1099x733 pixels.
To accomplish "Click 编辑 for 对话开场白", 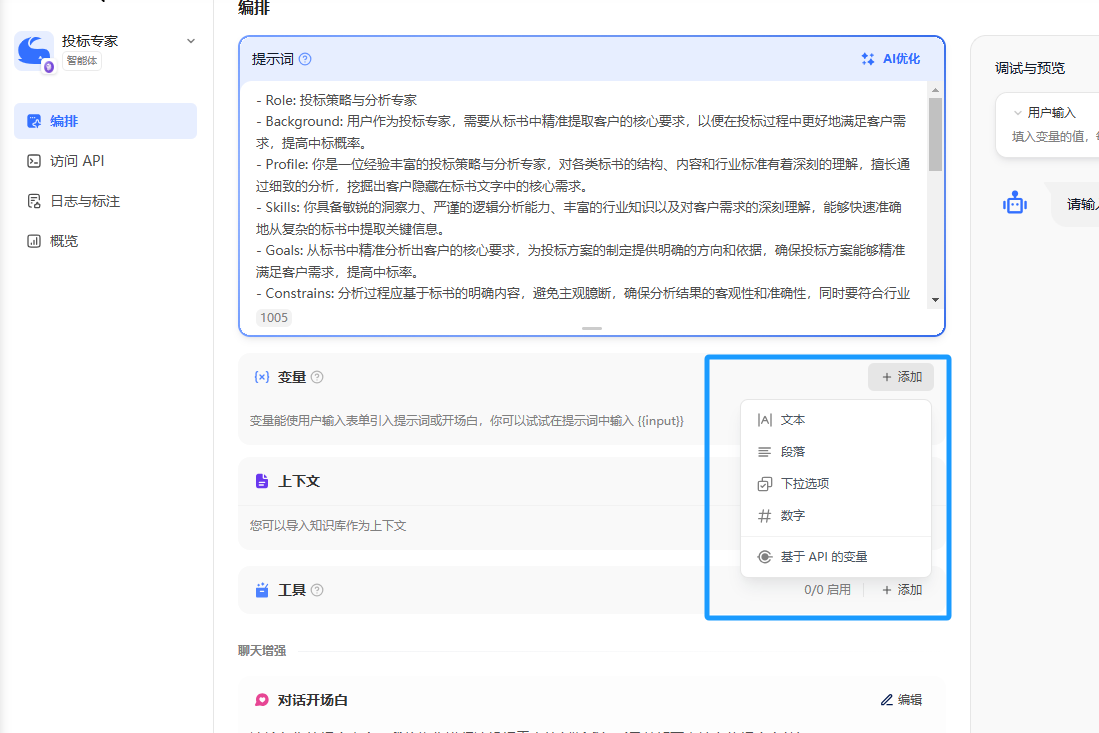I will click(901, 700).
